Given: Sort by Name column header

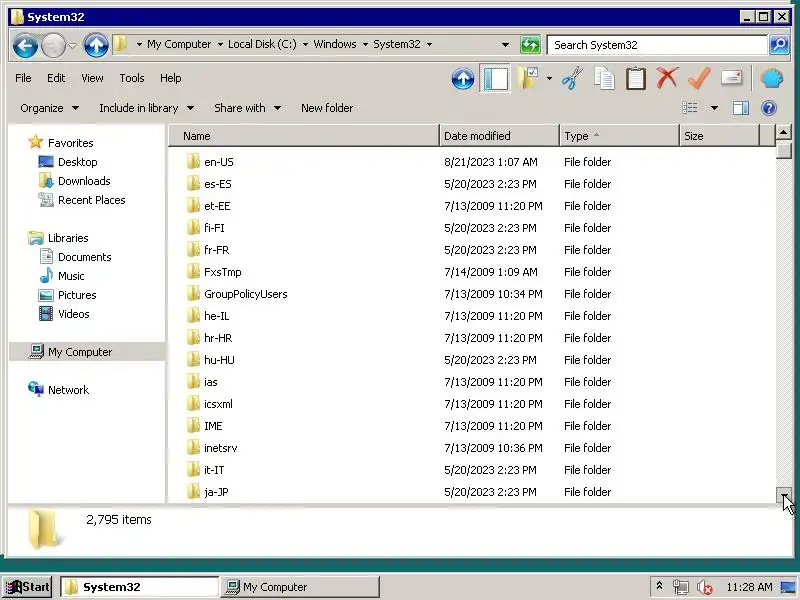Looking at the screenshot, I should (304, 136).
